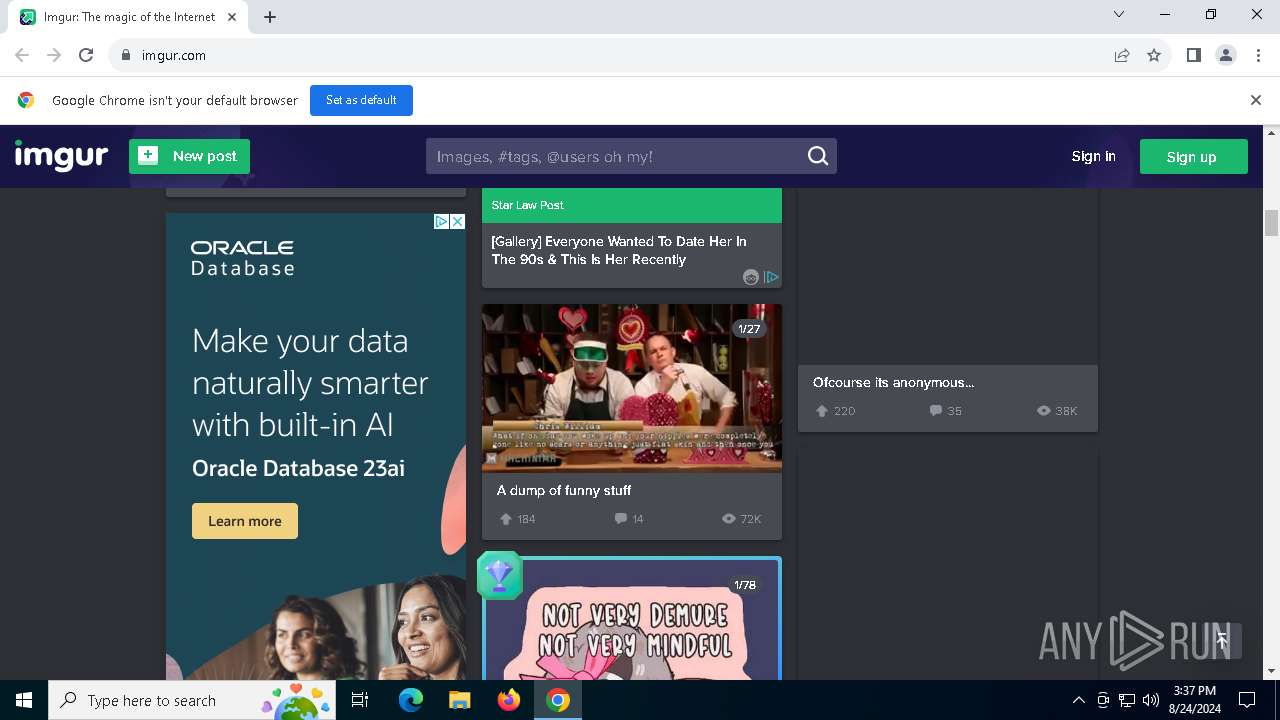This screenshot has height=720, width=1280.
Task: Launch Firefox from taskbar
Action: click(x=509, y=700)
